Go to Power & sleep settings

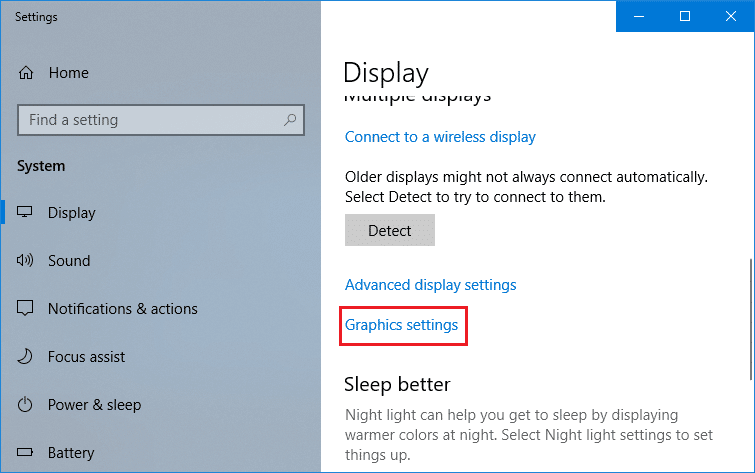[94, 405]
